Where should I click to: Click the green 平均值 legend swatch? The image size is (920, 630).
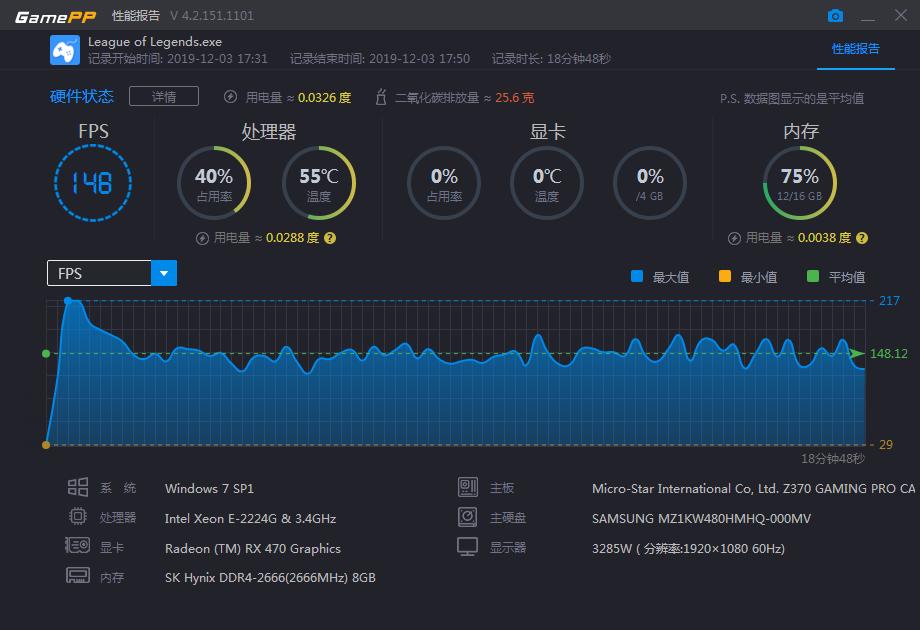click(x=813, y=276)
